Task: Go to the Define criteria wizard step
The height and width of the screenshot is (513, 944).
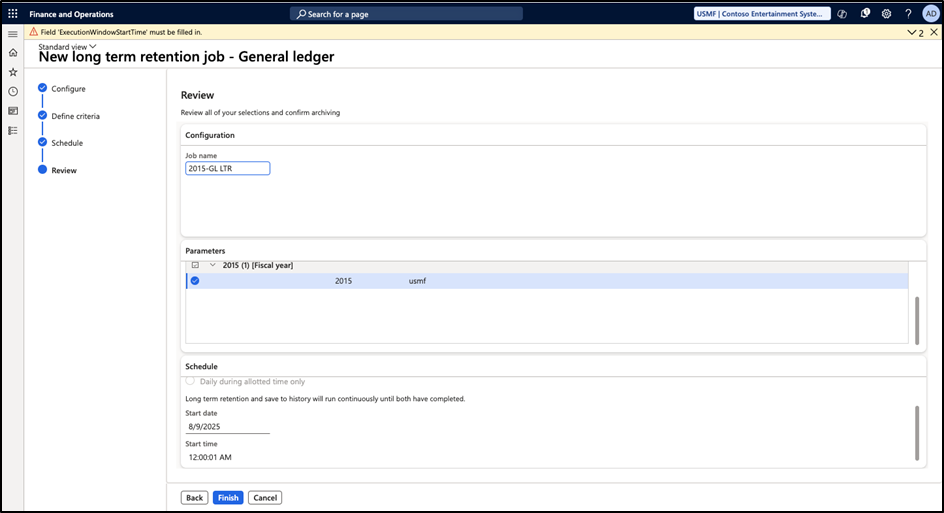Action: click(75, 116)
